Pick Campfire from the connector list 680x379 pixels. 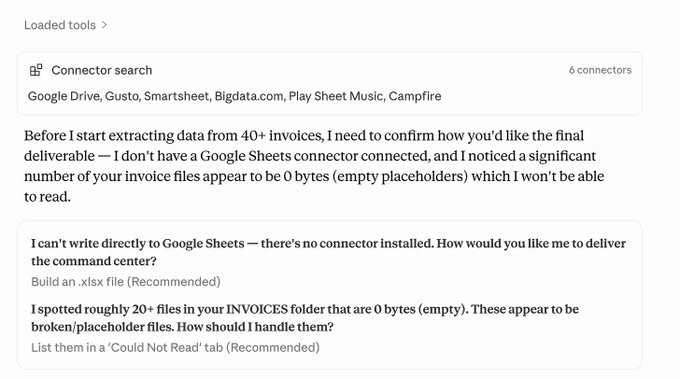(x=415, y=96)
